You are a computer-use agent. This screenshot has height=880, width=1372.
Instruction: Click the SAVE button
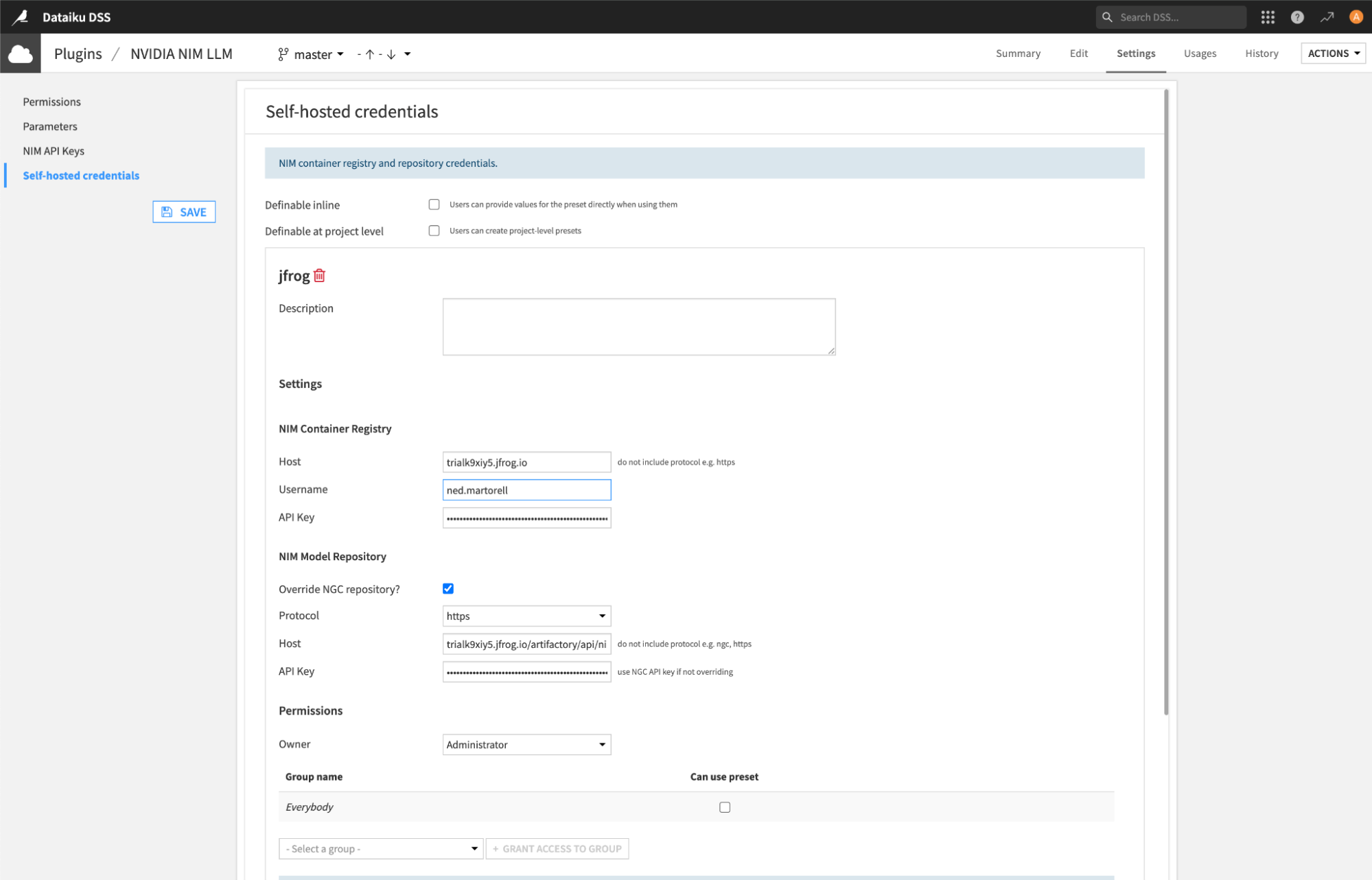pos(184,212)
